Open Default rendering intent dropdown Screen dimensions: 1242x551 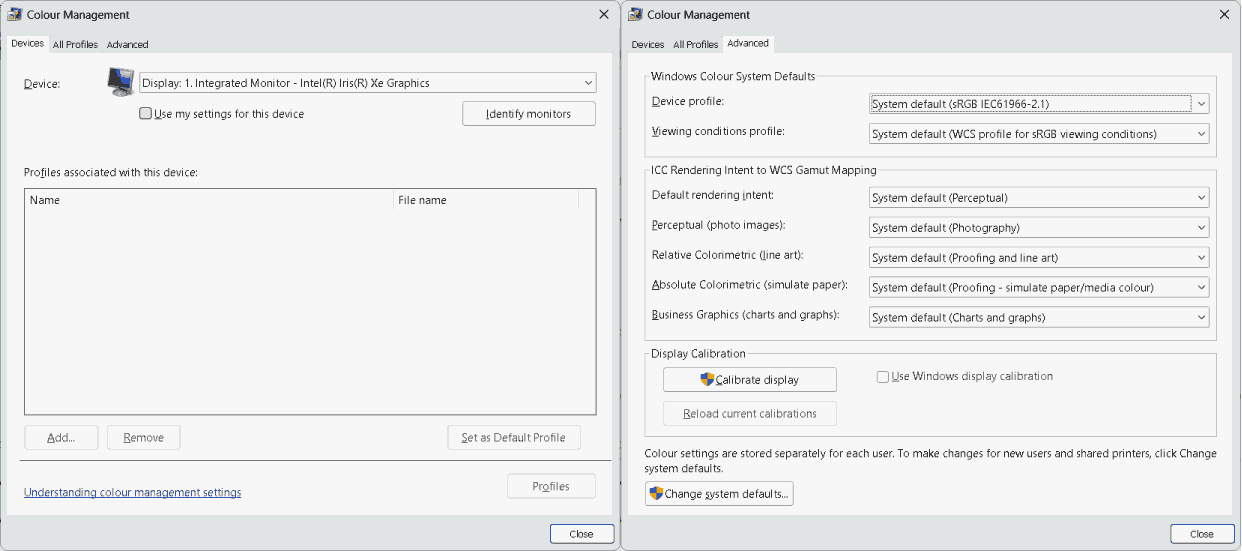[x=1039, y=197]
